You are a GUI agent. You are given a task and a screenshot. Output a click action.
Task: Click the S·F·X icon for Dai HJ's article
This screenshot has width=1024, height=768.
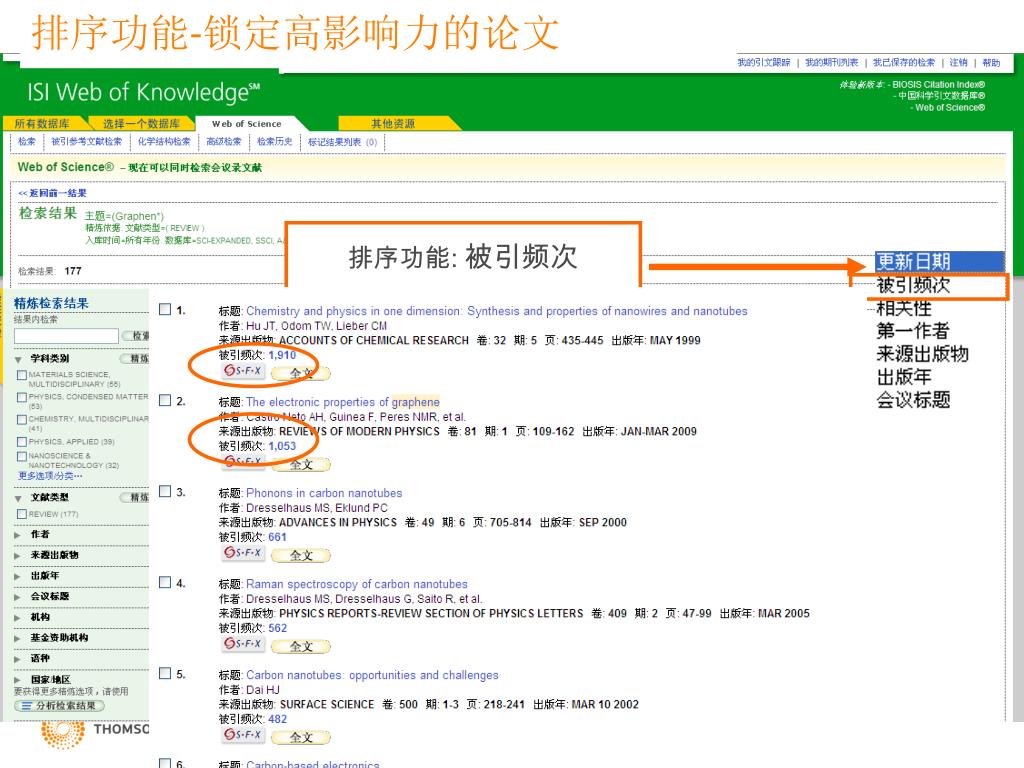click(x=242, y=735)
